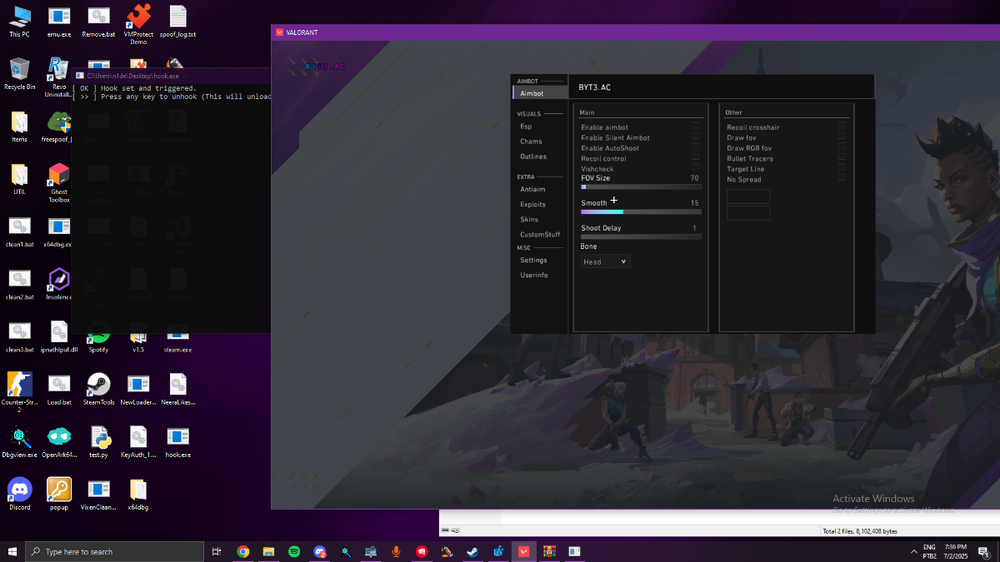
Task: Open the Skins section in the sidebar
Action: click(529, 219)
